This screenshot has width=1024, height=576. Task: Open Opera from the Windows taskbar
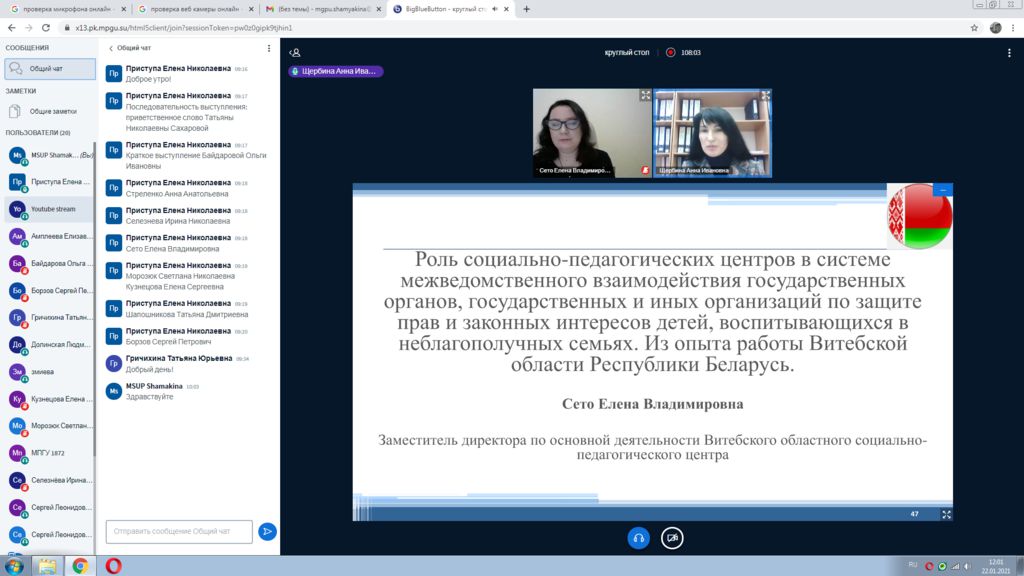click(x=113, y=565)
